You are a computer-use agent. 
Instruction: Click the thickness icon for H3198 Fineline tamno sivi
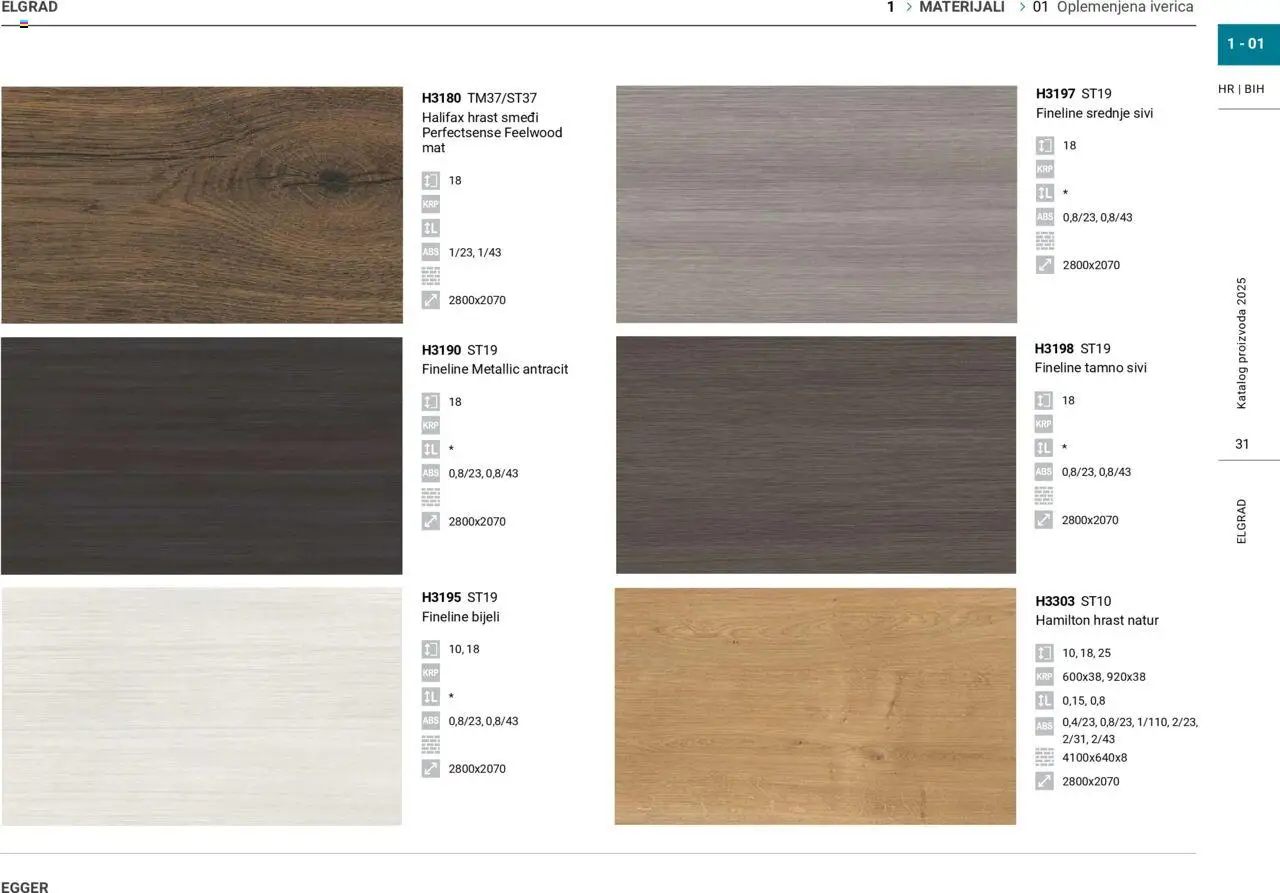tap(1044, 400)
